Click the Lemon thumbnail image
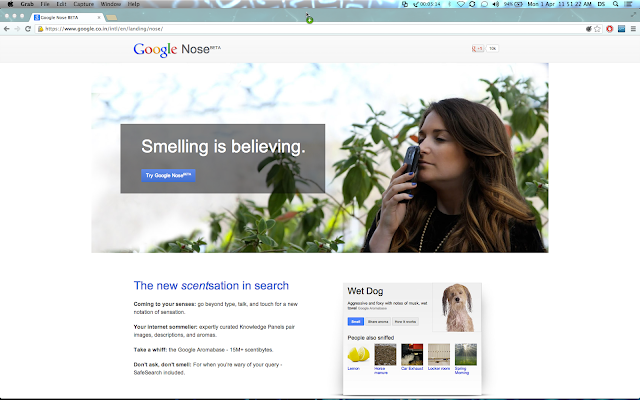 pos(358,354)
